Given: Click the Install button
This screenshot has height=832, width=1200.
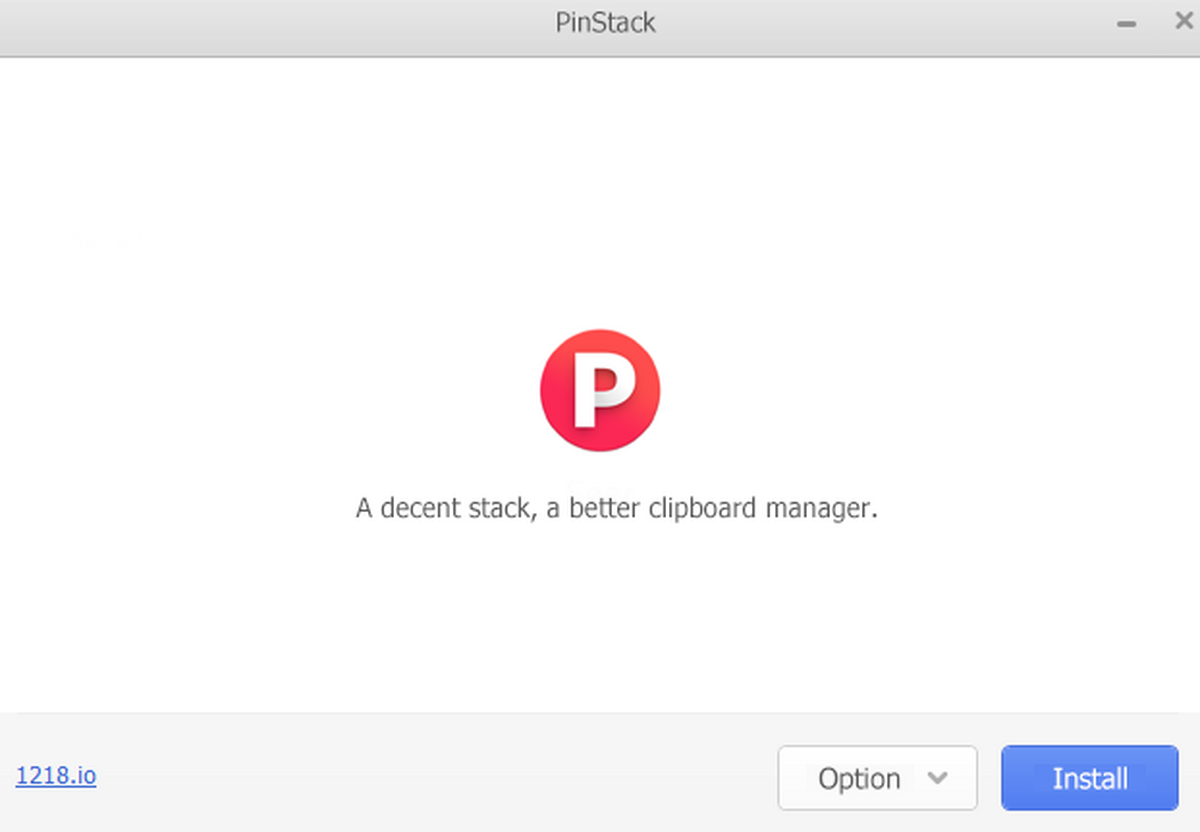Looking at the screenshot, I should coord(1090,778).
